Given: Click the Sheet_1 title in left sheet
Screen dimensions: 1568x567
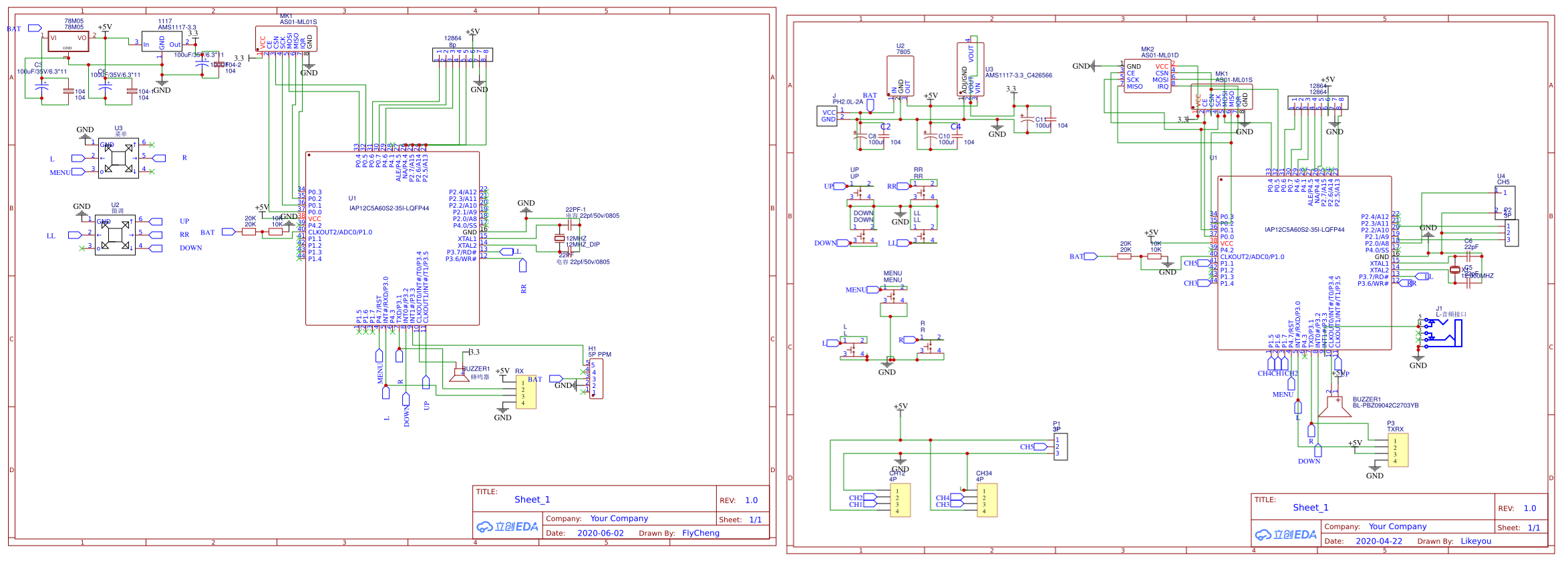Looking at the screenshot, I should pos(532,500).
